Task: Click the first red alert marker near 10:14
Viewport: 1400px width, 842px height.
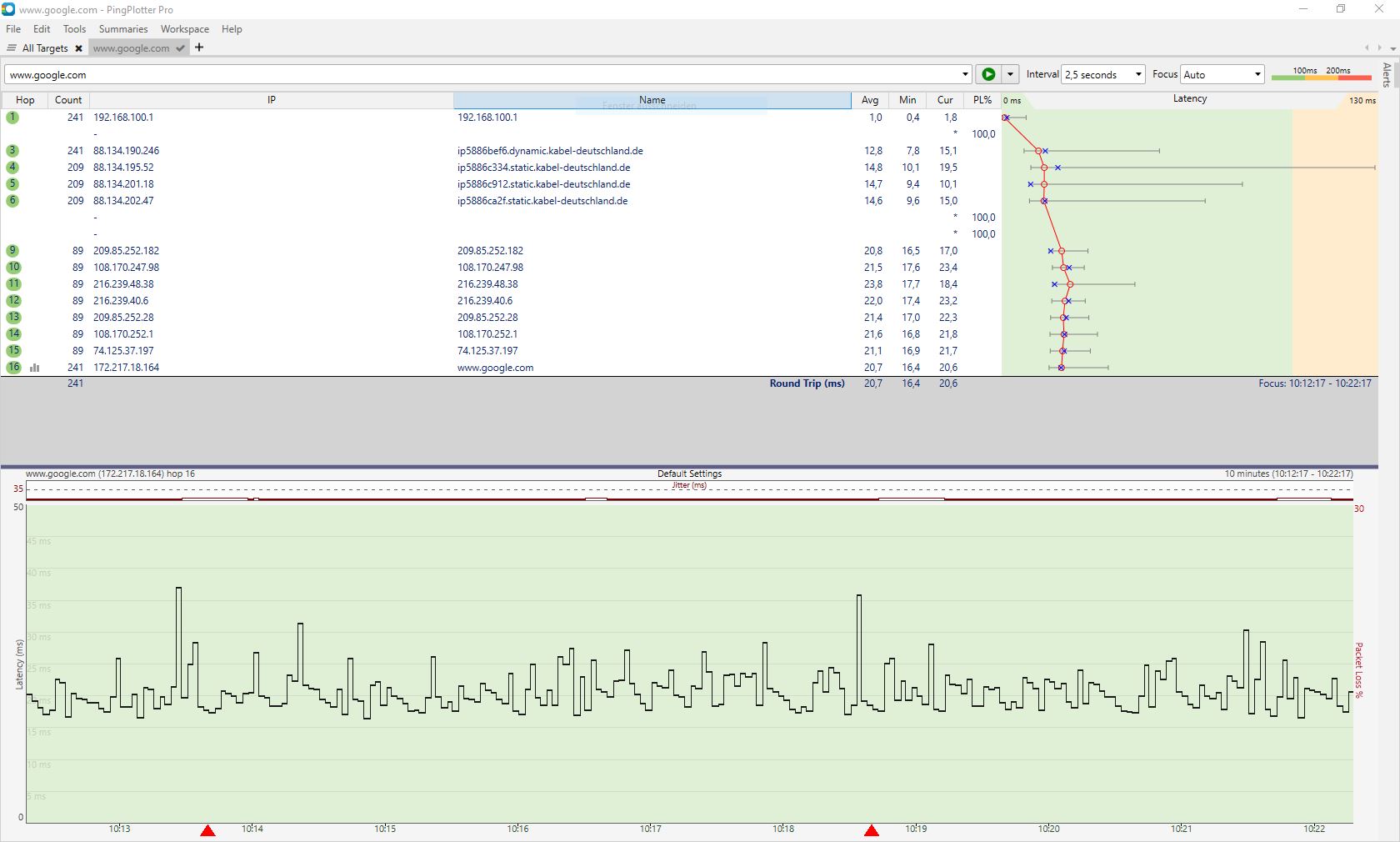Action: coord(208,830)
